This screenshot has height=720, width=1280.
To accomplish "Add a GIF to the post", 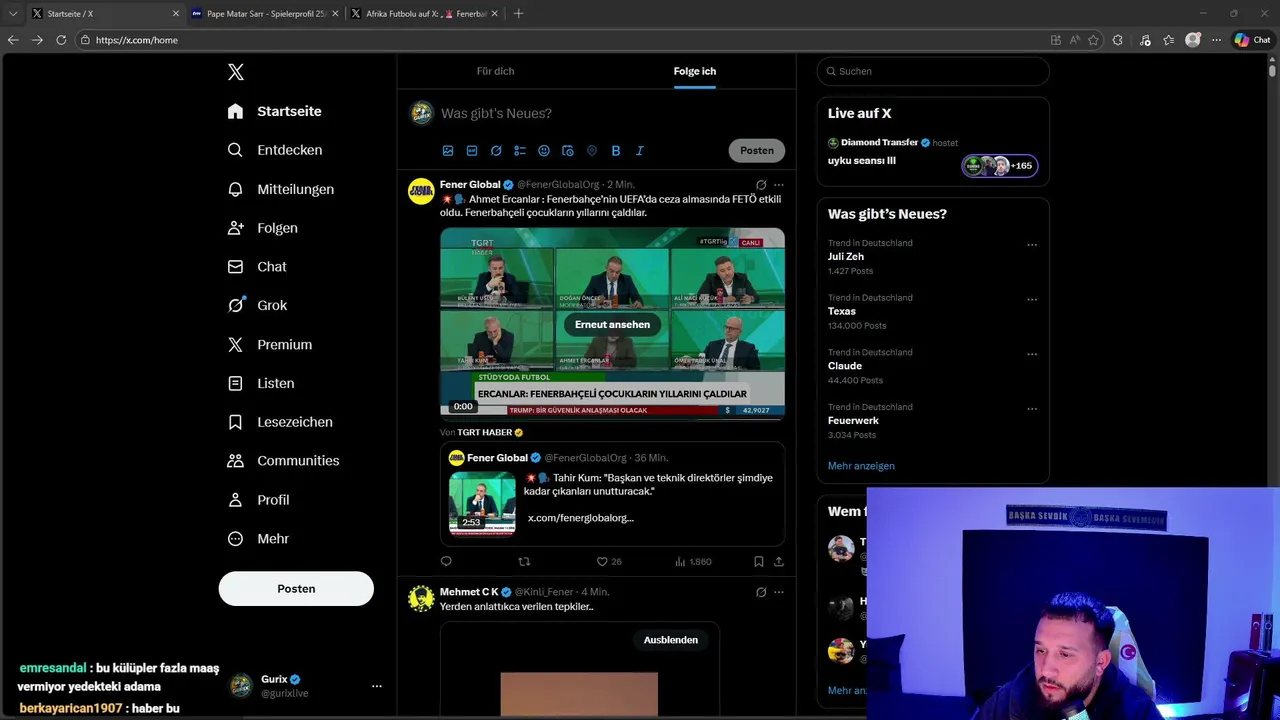I will [472, 151].
